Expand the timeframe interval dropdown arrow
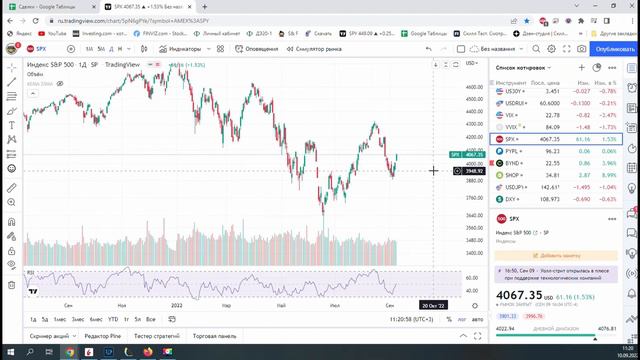640x360 pixels. tap(129, 49)
